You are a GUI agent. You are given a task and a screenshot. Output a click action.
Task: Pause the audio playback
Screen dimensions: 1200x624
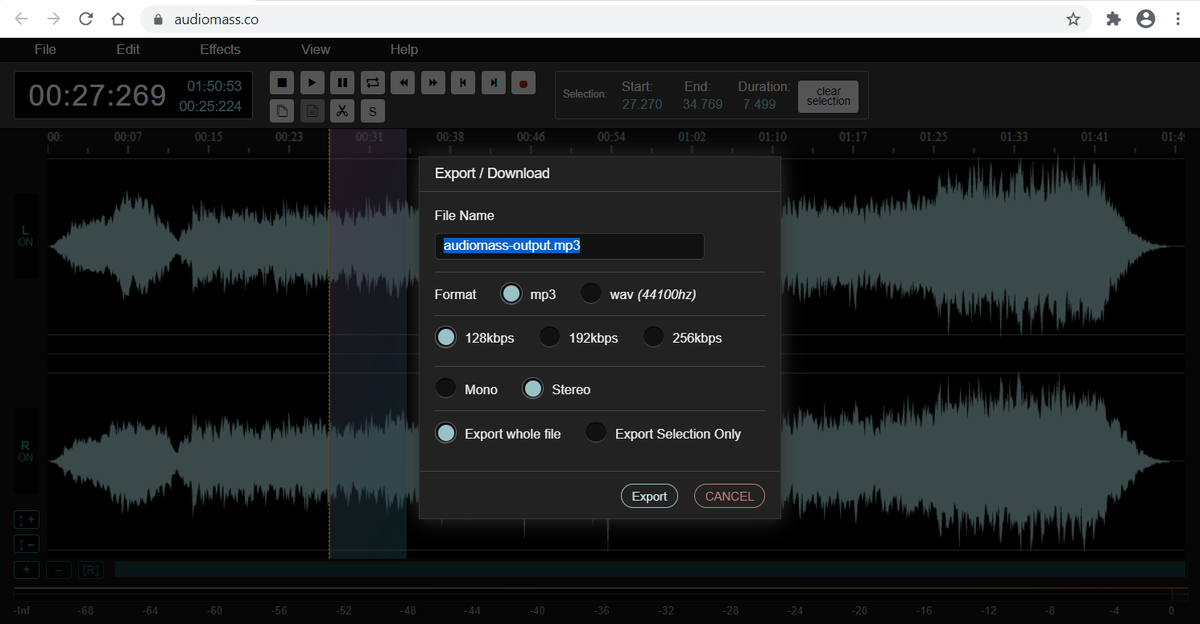coord(342,83)
